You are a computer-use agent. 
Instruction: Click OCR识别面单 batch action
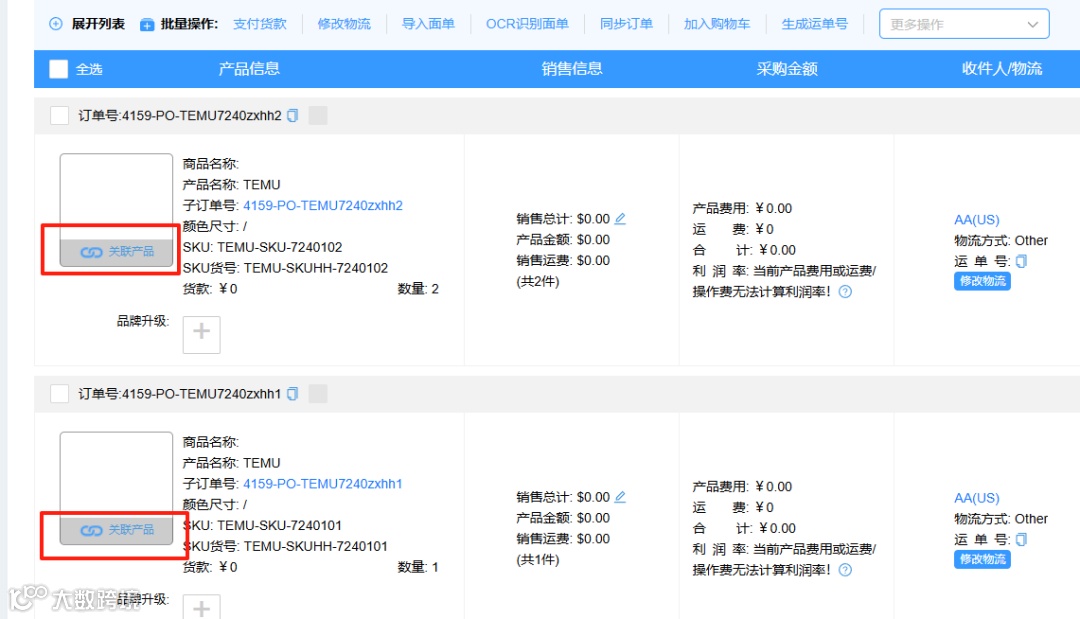[527, 24]
